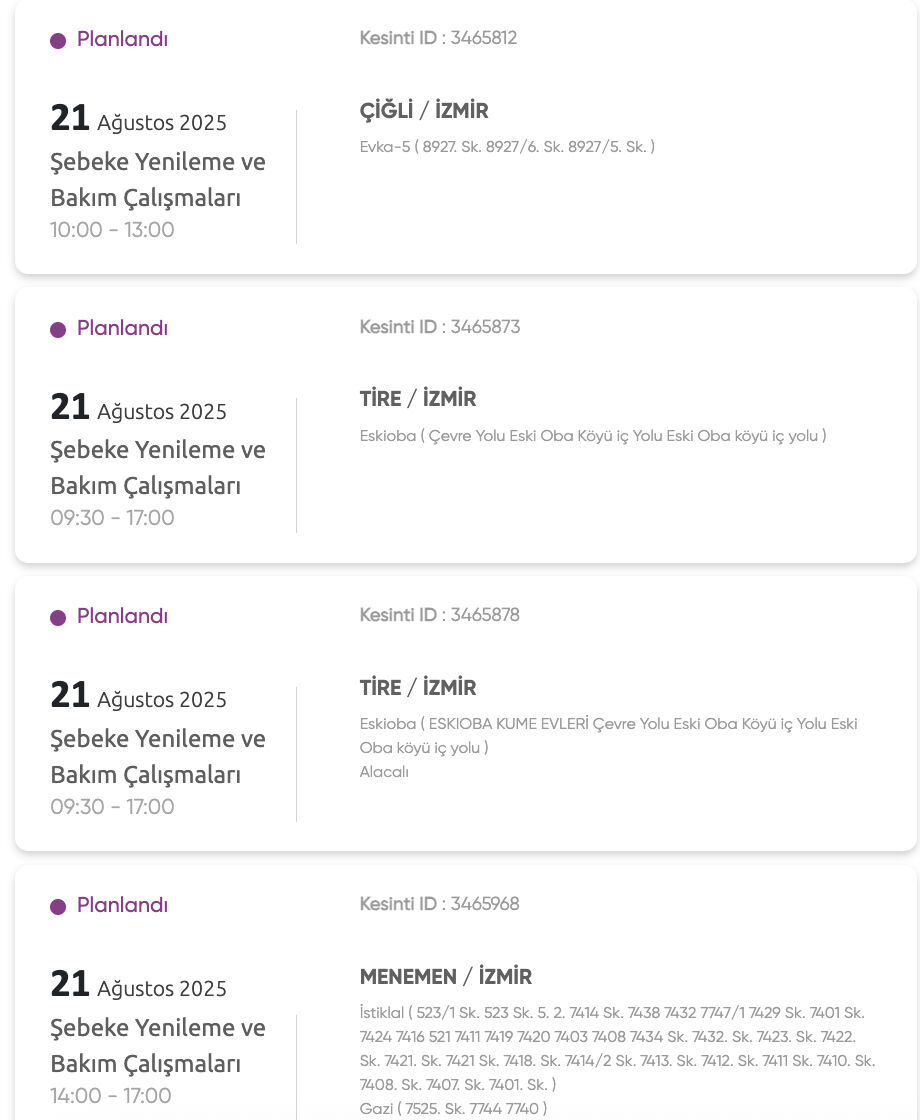Click Kesinti ID 3465812
920x1120 pixels.
pos(438,39)
